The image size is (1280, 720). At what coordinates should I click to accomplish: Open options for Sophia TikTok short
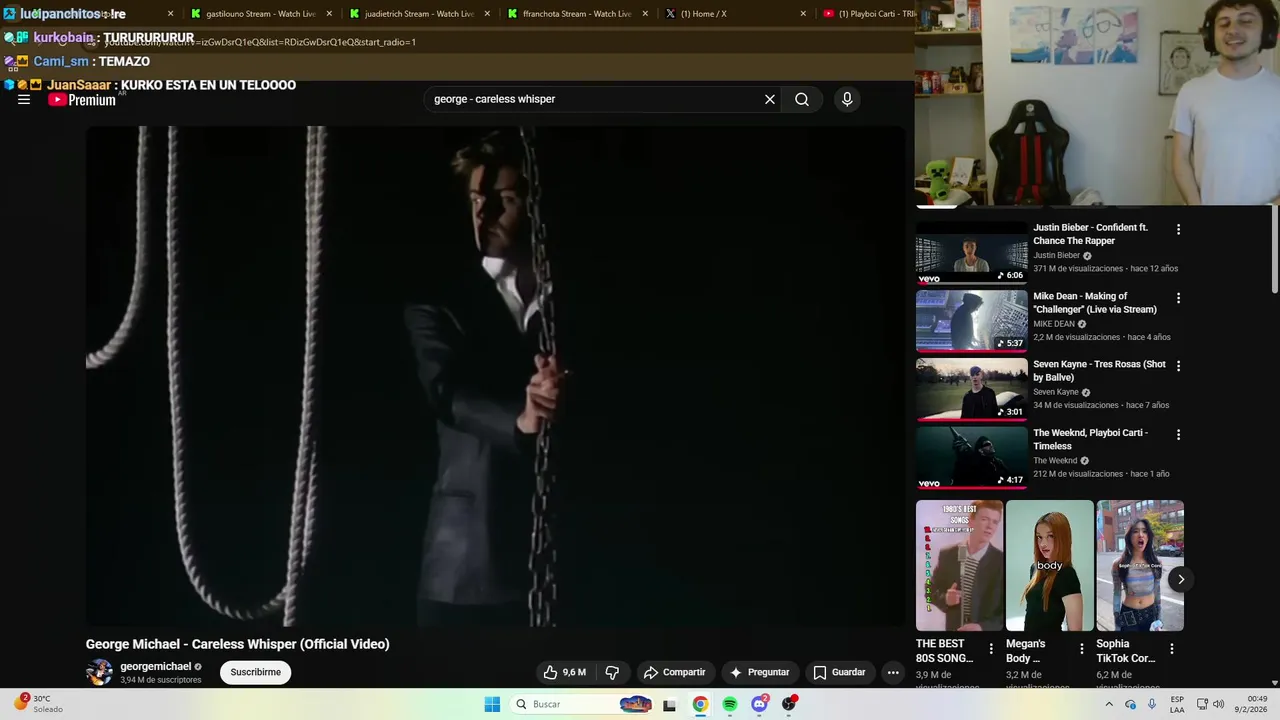click(x=1171, y=649)
